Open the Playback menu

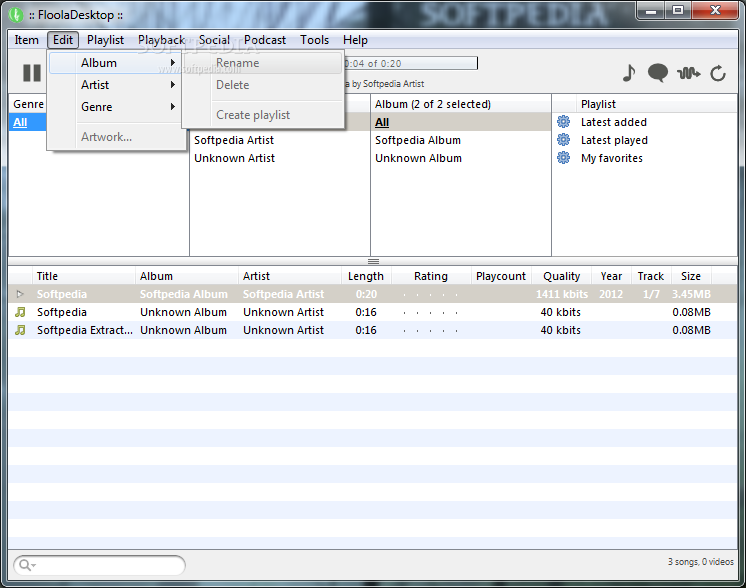tap(161, 40)
